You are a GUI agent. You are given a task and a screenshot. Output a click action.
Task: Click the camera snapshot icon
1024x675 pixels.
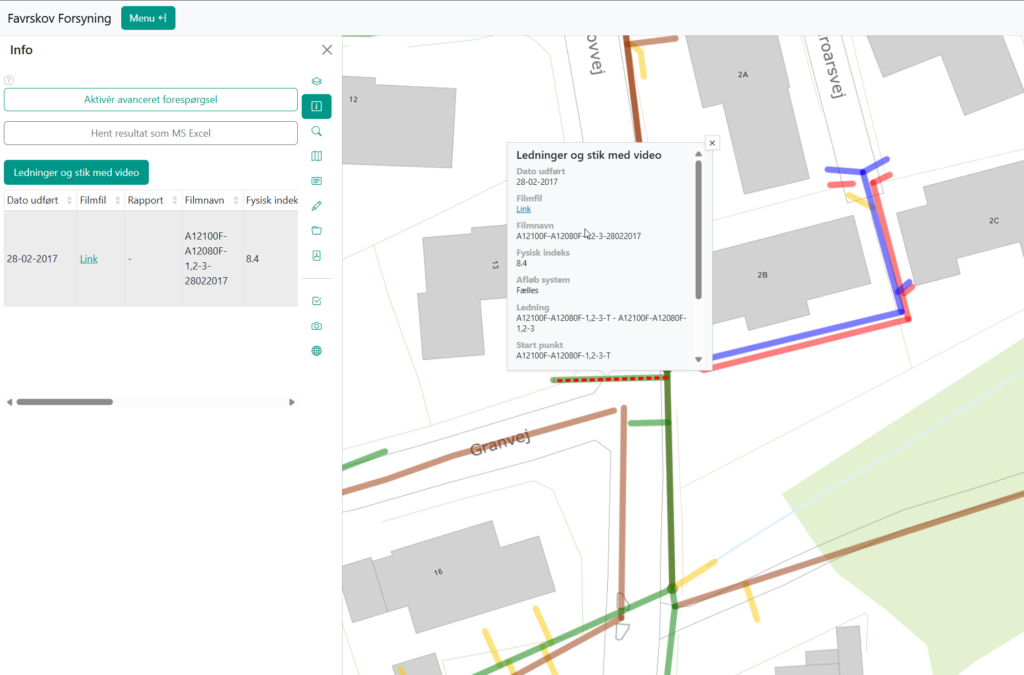pos(316,326)
